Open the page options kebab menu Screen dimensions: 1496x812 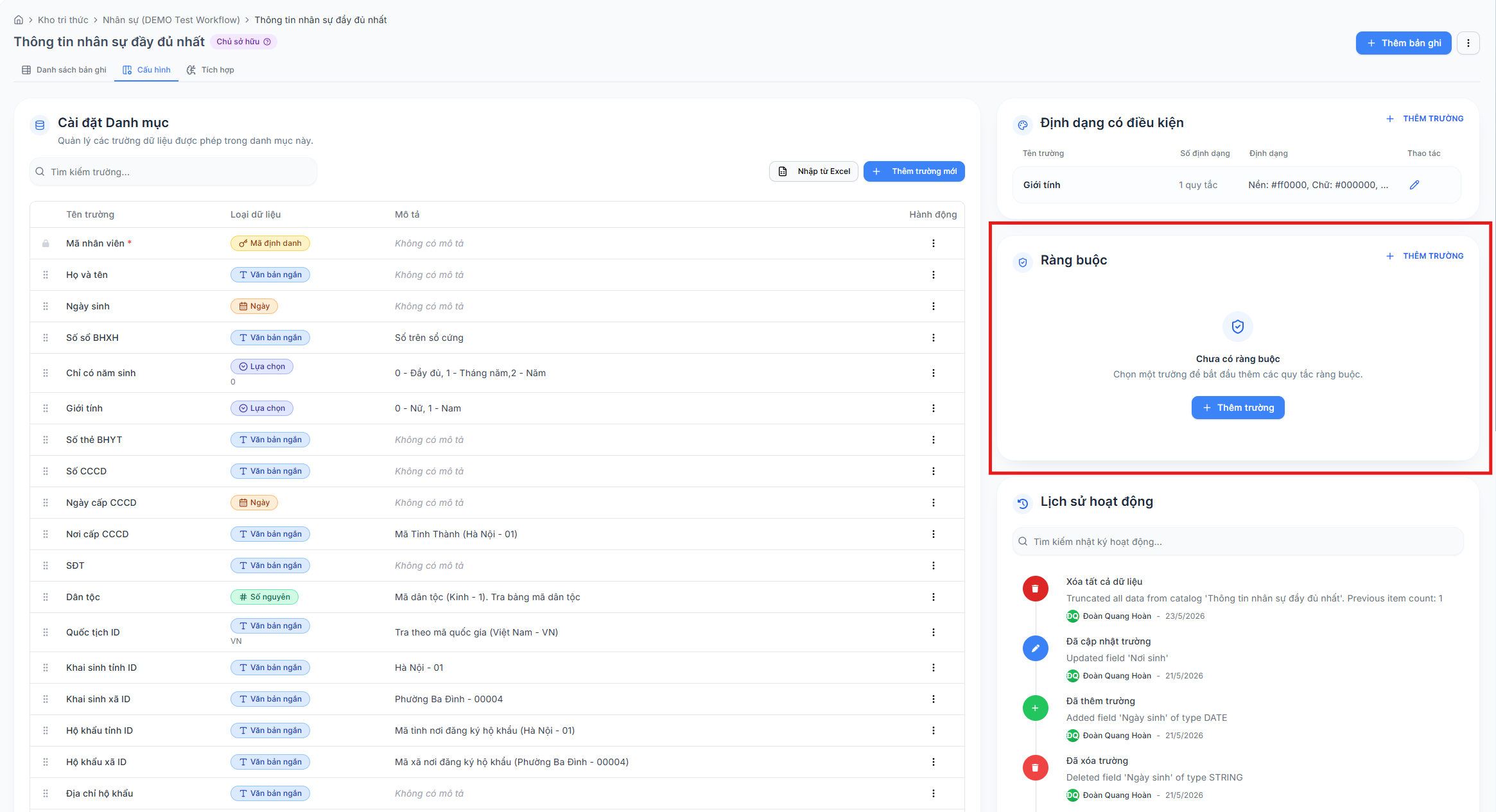[x=1468, y=43]
